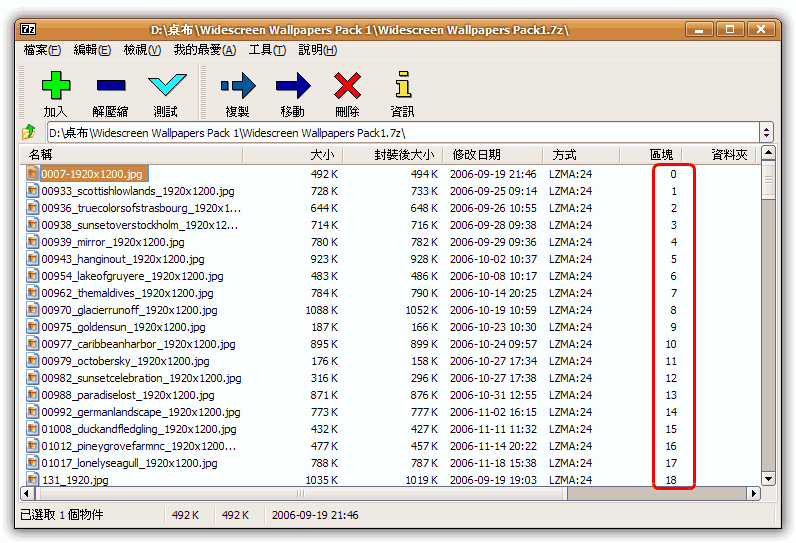Image resolution: width=796 pixels, height=543 pixels.
Task: Sort by 封裝後大小 packed size header
Action: point(392,154)
